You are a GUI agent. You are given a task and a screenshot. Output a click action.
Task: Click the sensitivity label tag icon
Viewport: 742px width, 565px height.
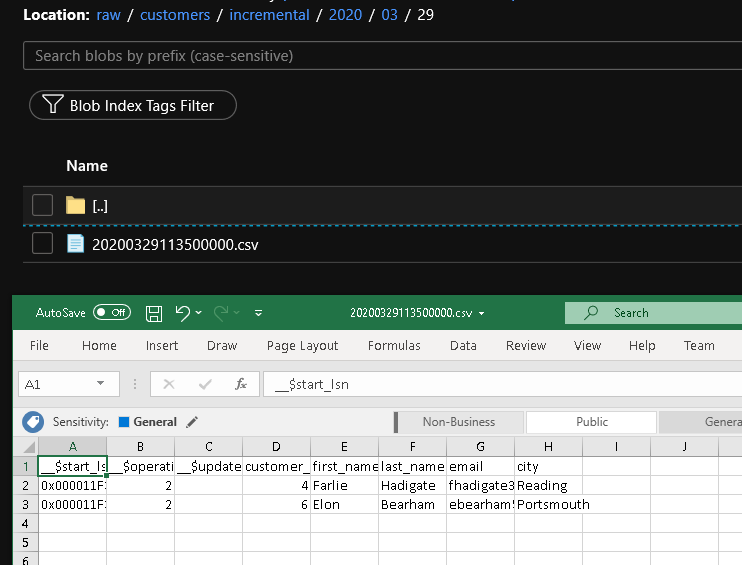(33, 422)
